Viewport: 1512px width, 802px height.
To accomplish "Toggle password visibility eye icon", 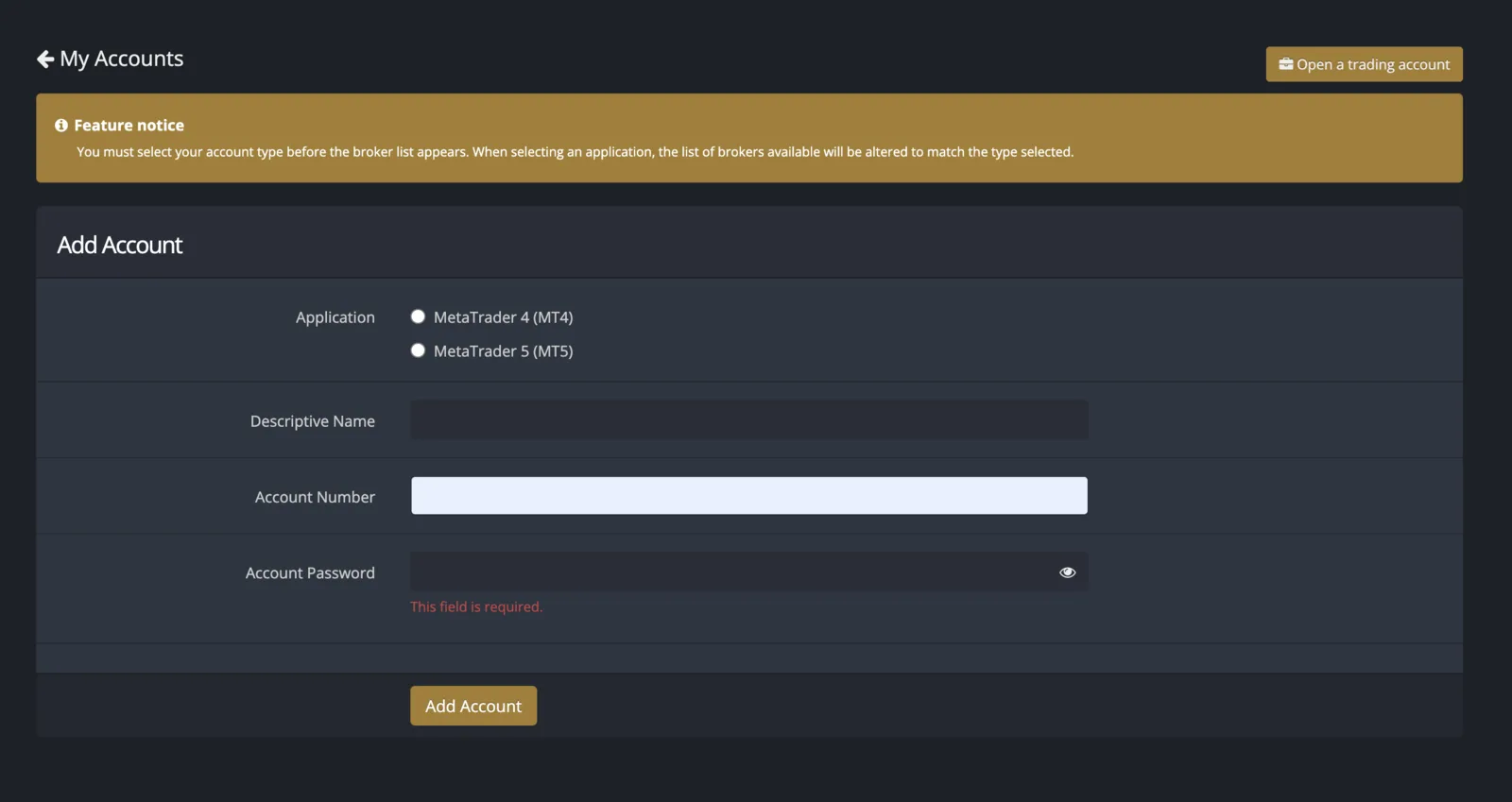I will (x=1068, y=572).
